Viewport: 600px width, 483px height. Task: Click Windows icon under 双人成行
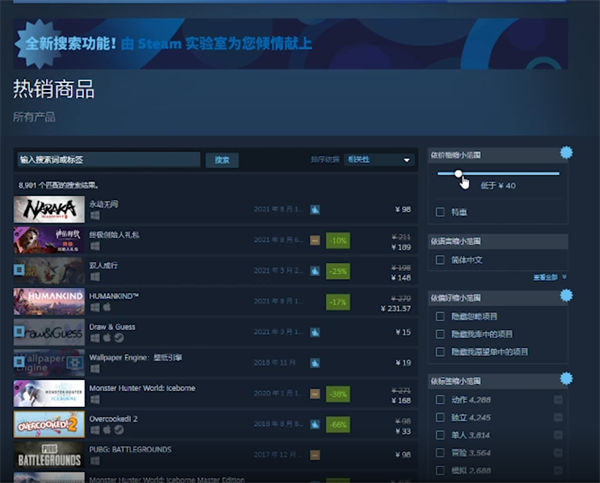coord(95,277)
